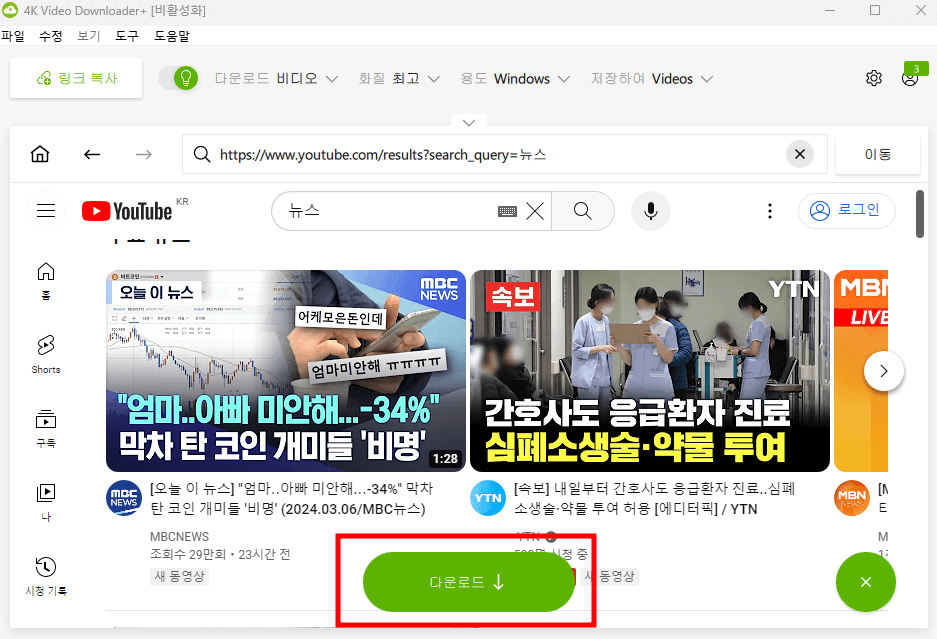The height and width of the screenshot is (639, 937).
Task: Click the MBC NEWS channel avatar
Action: point(124,498)
